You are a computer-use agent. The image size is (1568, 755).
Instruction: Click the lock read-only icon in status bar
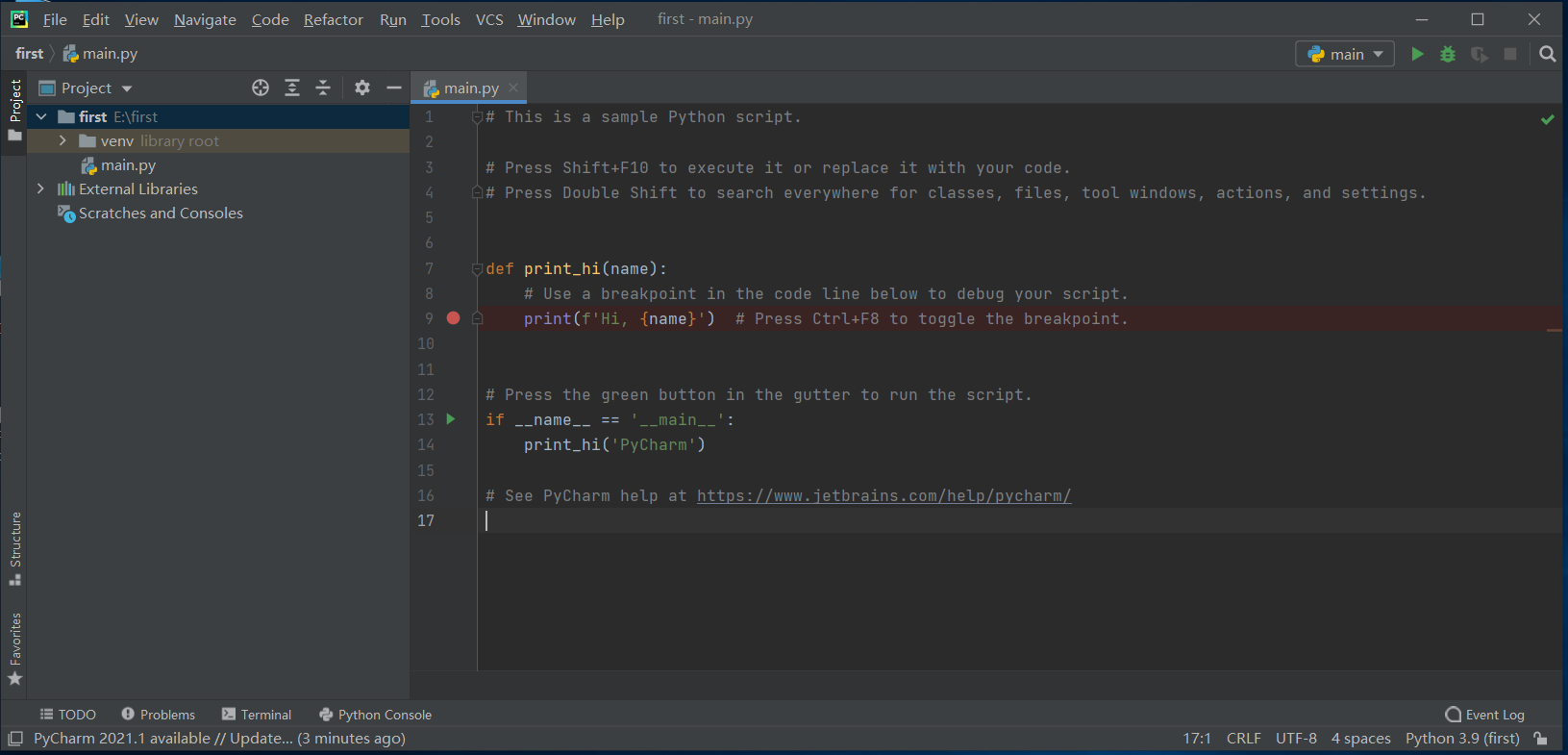click(1541, 739)
